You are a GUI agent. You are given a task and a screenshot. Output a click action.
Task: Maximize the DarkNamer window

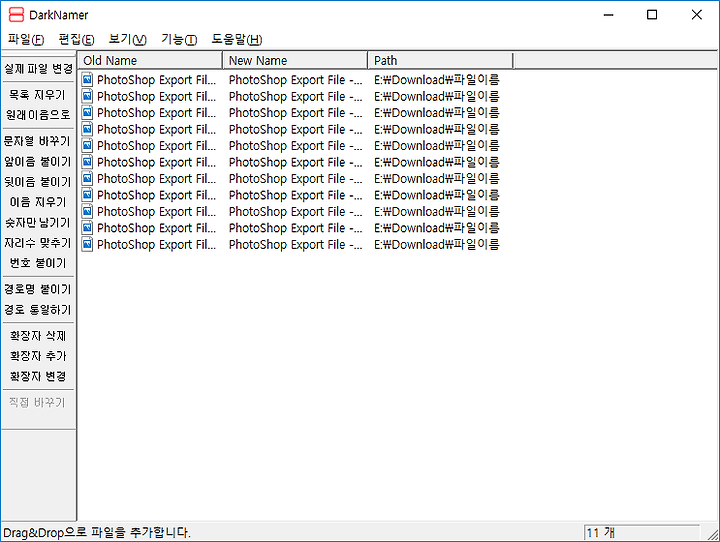coord(652,15)
